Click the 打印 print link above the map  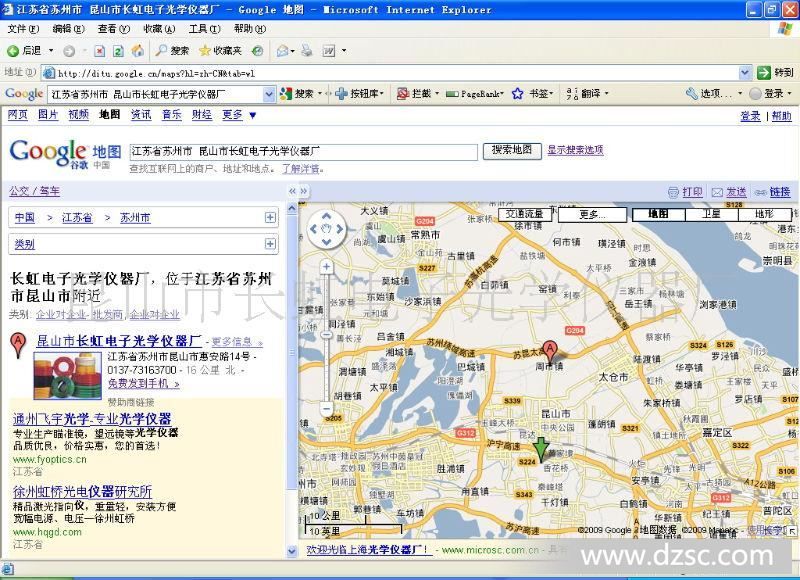click(692, 192)
